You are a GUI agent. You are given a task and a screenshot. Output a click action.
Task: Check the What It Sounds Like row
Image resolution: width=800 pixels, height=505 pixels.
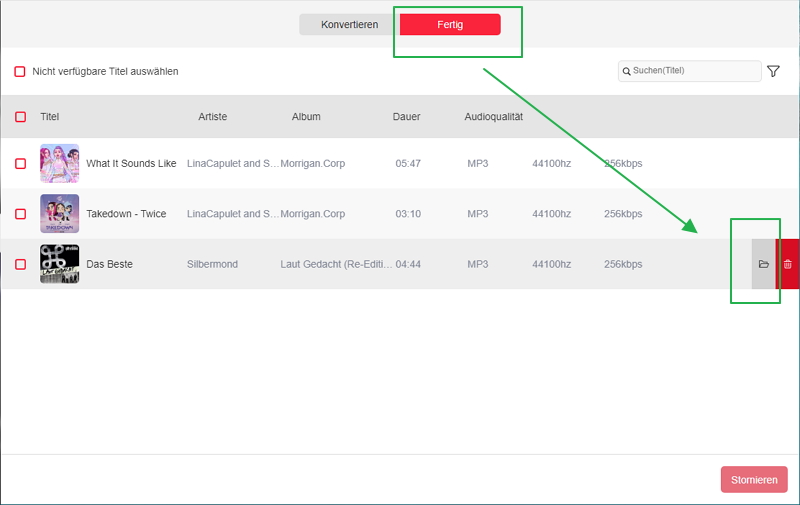[20, 163]
